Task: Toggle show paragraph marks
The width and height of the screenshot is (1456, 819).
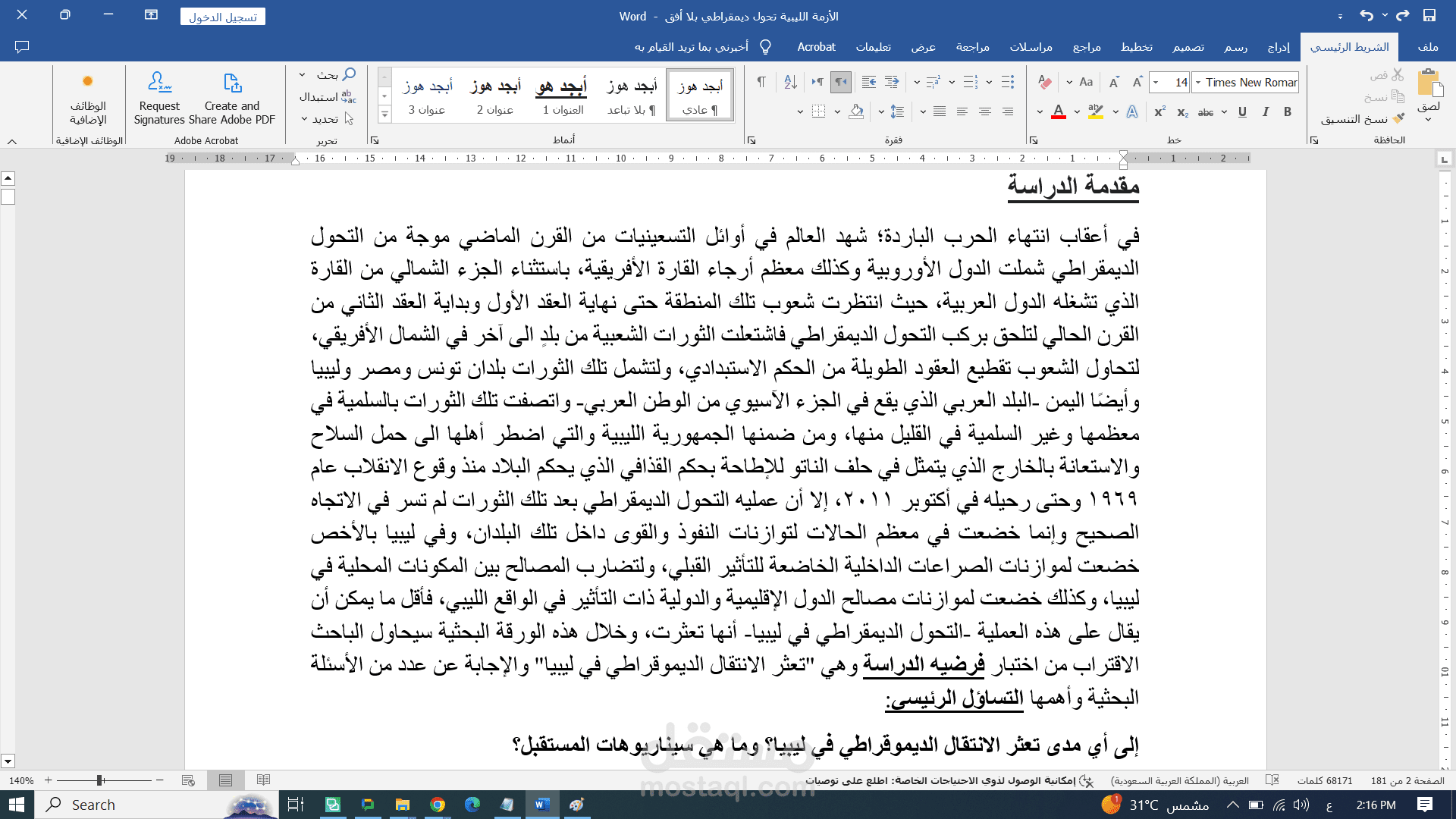Action: point(761,82)
